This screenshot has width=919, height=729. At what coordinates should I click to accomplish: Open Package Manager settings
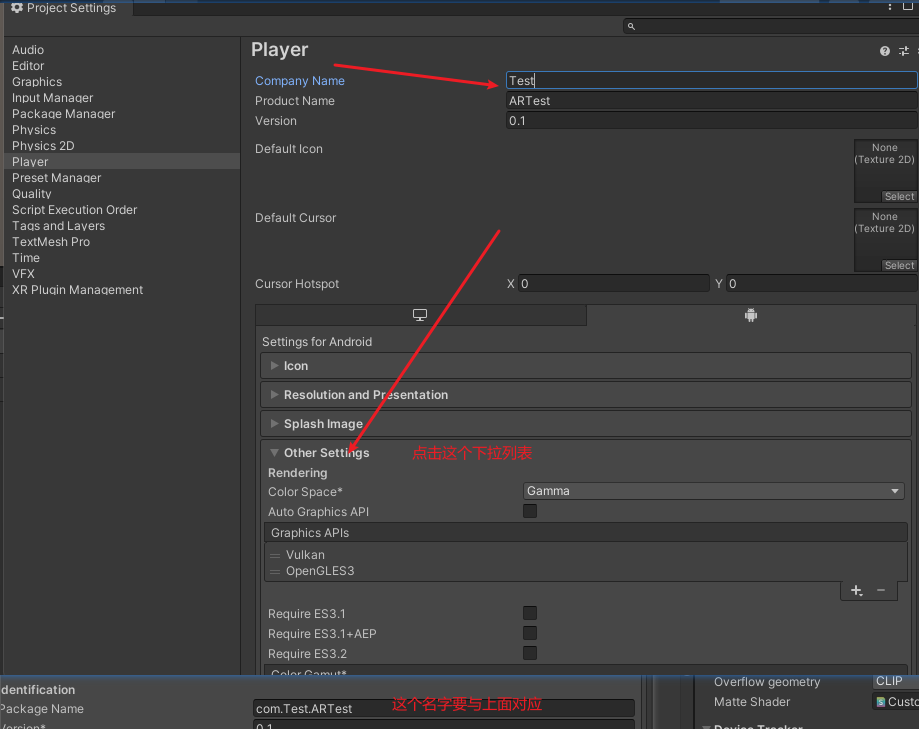(63, 114)
